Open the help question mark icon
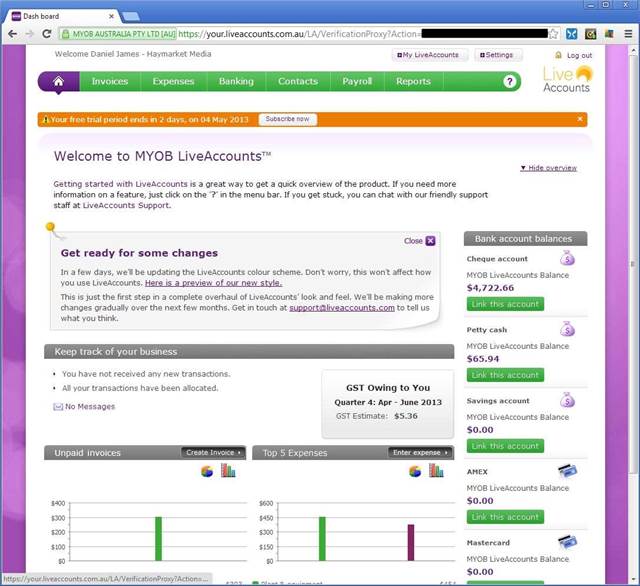 coord(509,82)
